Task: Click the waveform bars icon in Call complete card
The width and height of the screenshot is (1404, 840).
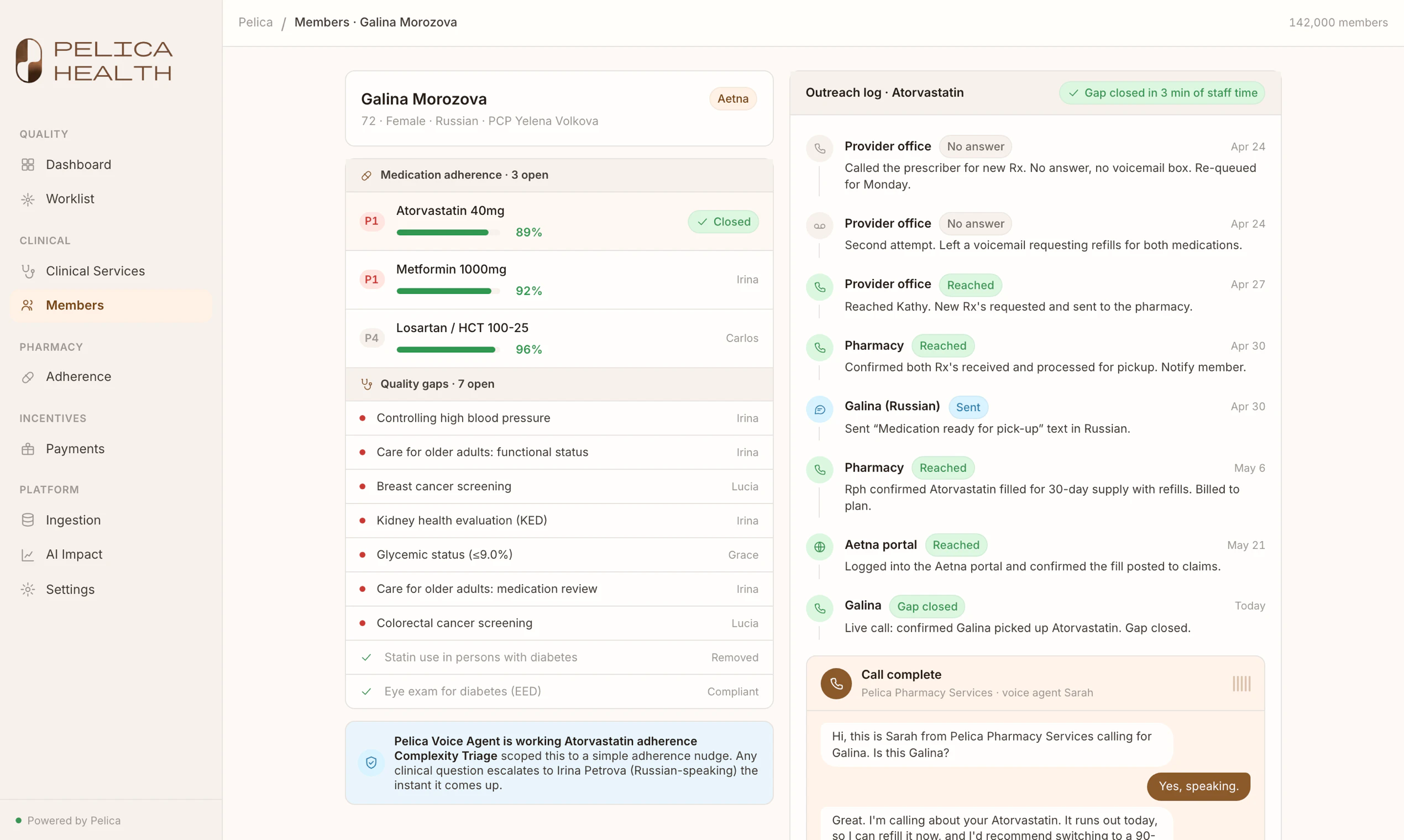Action: 1241,684
